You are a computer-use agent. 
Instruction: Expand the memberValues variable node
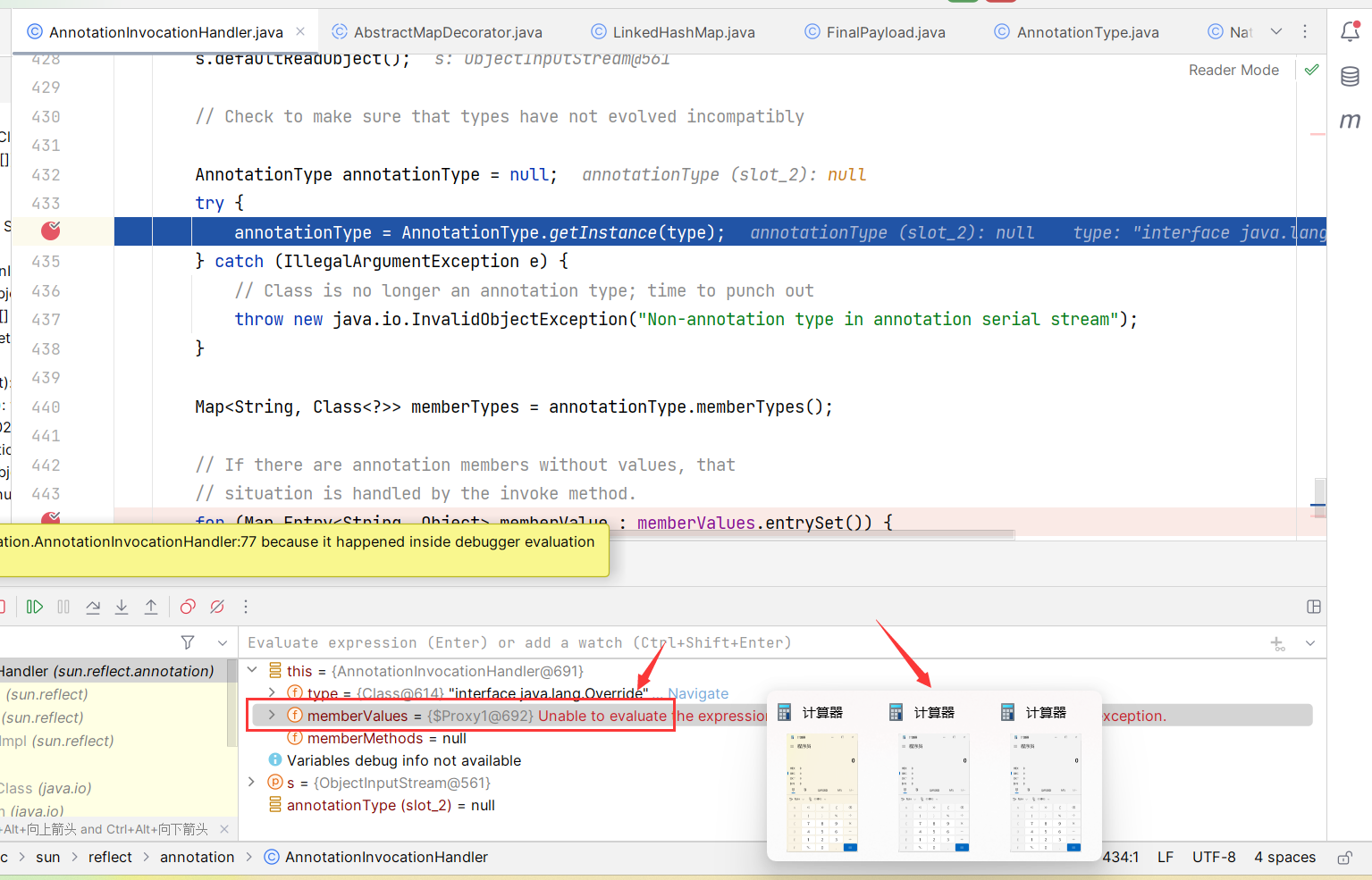(x=272, y=716)
